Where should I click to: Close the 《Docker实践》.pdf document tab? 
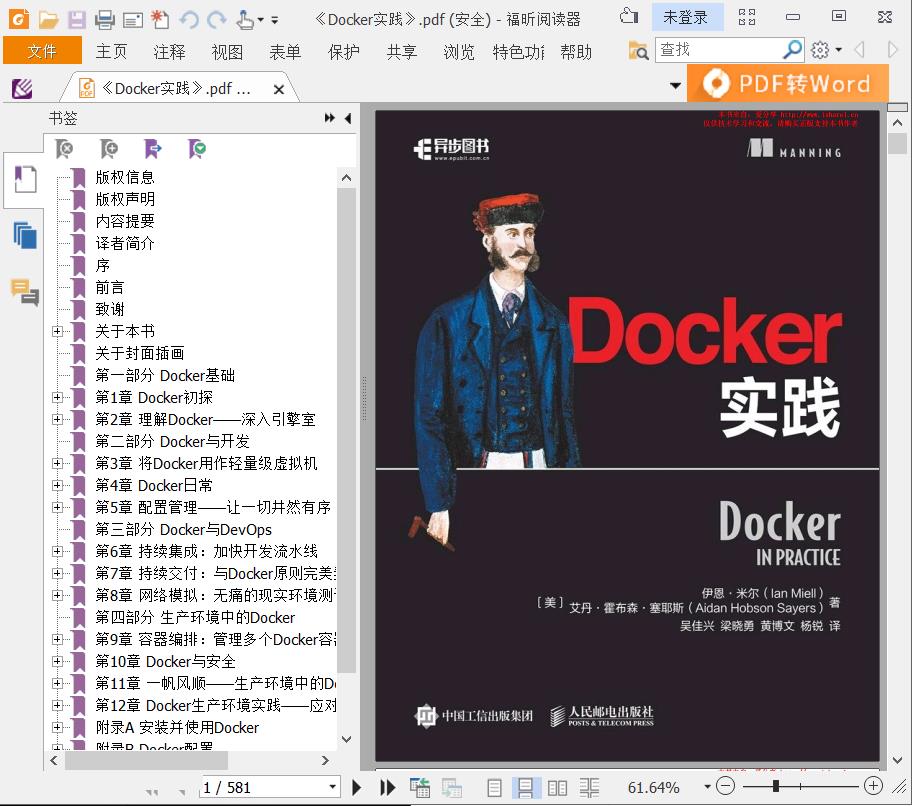coord(279,89)
